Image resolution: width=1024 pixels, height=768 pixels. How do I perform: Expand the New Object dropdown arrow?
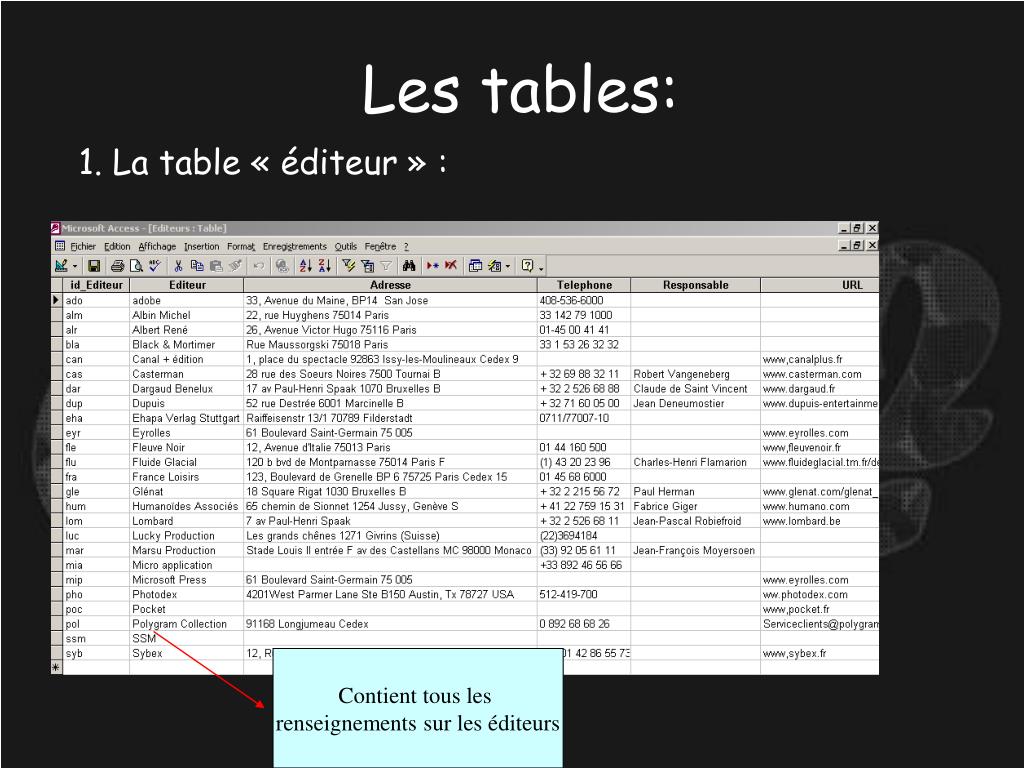click(x=507, y=266)
